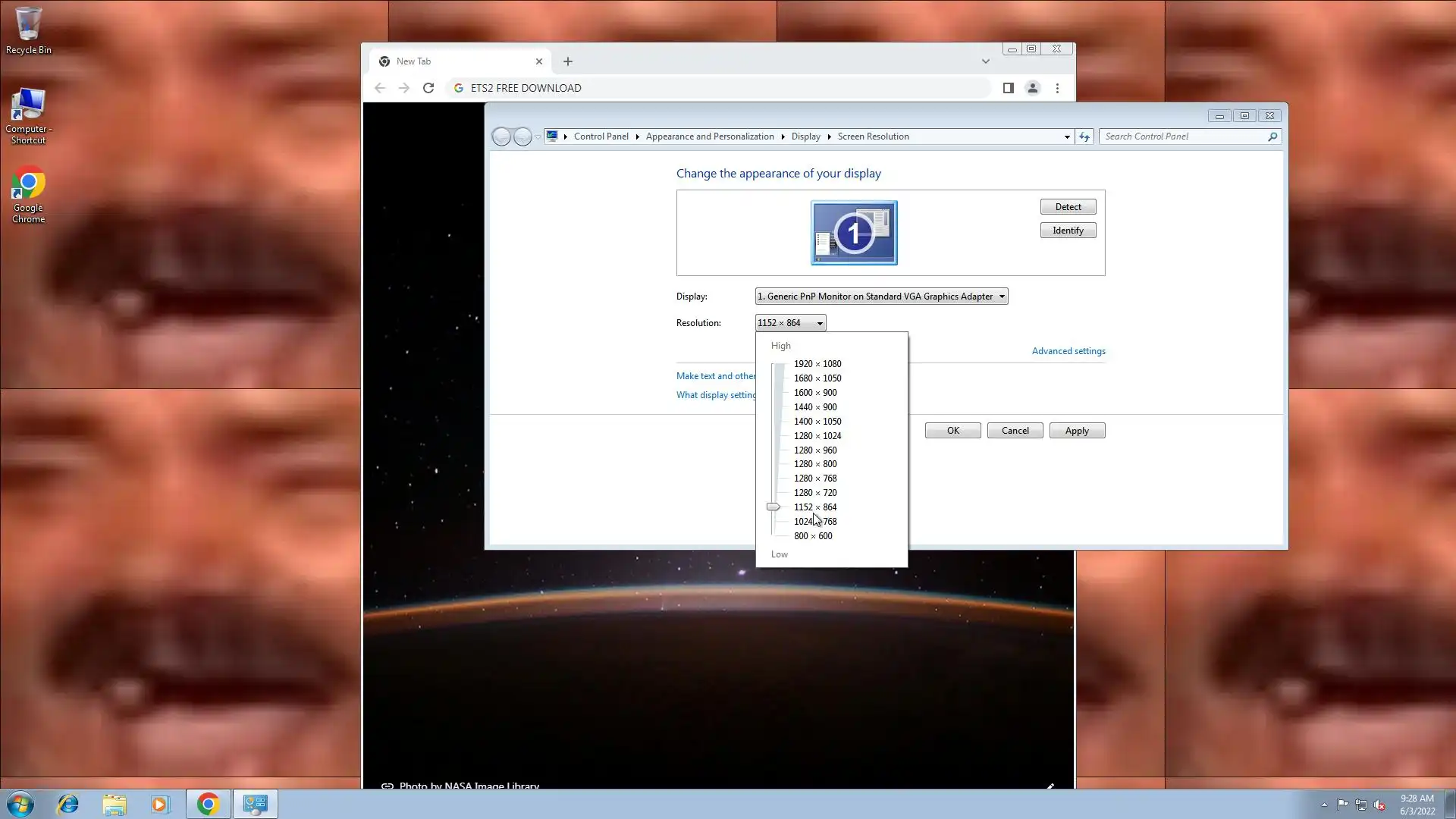Open Windows Media Player from taskbar
Viewport: 1456px width, 819px height.
point(160,804)
